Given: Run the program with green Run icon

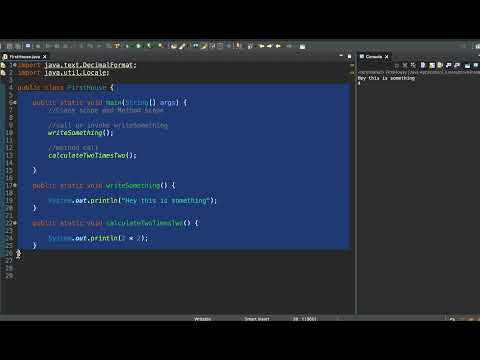Looking at the screenshot, I should 138,46.
